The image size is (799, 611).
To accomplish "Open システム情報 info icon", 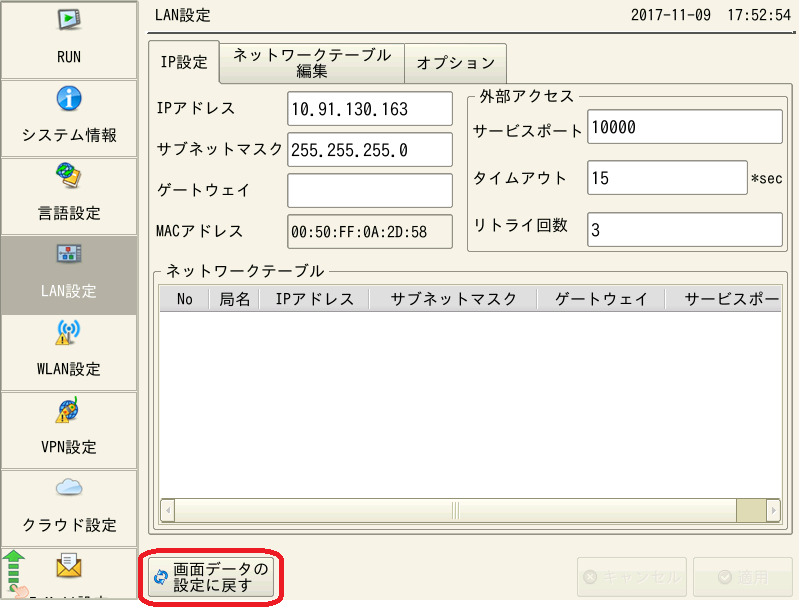I will 69,99.
